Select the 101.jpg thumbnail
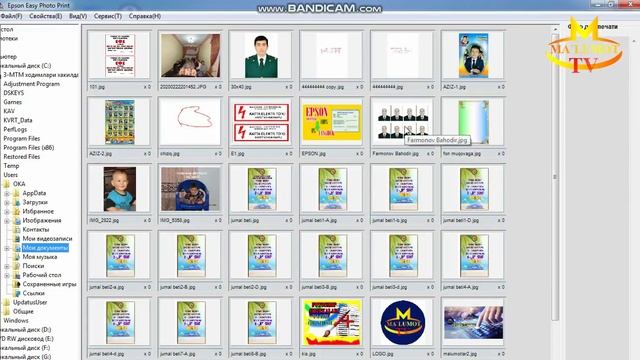This screenshot has height=360, width=640. pos(120,56)
